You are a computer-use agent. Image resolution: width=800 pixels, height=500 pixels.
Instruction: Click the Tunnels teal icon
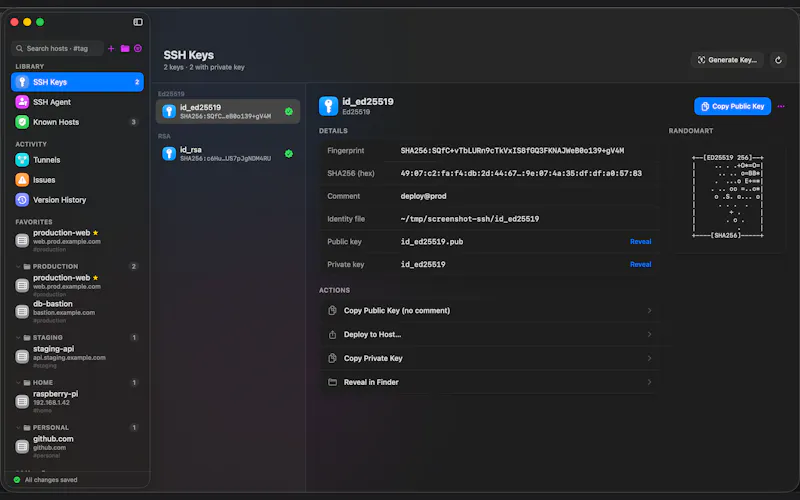22,160
